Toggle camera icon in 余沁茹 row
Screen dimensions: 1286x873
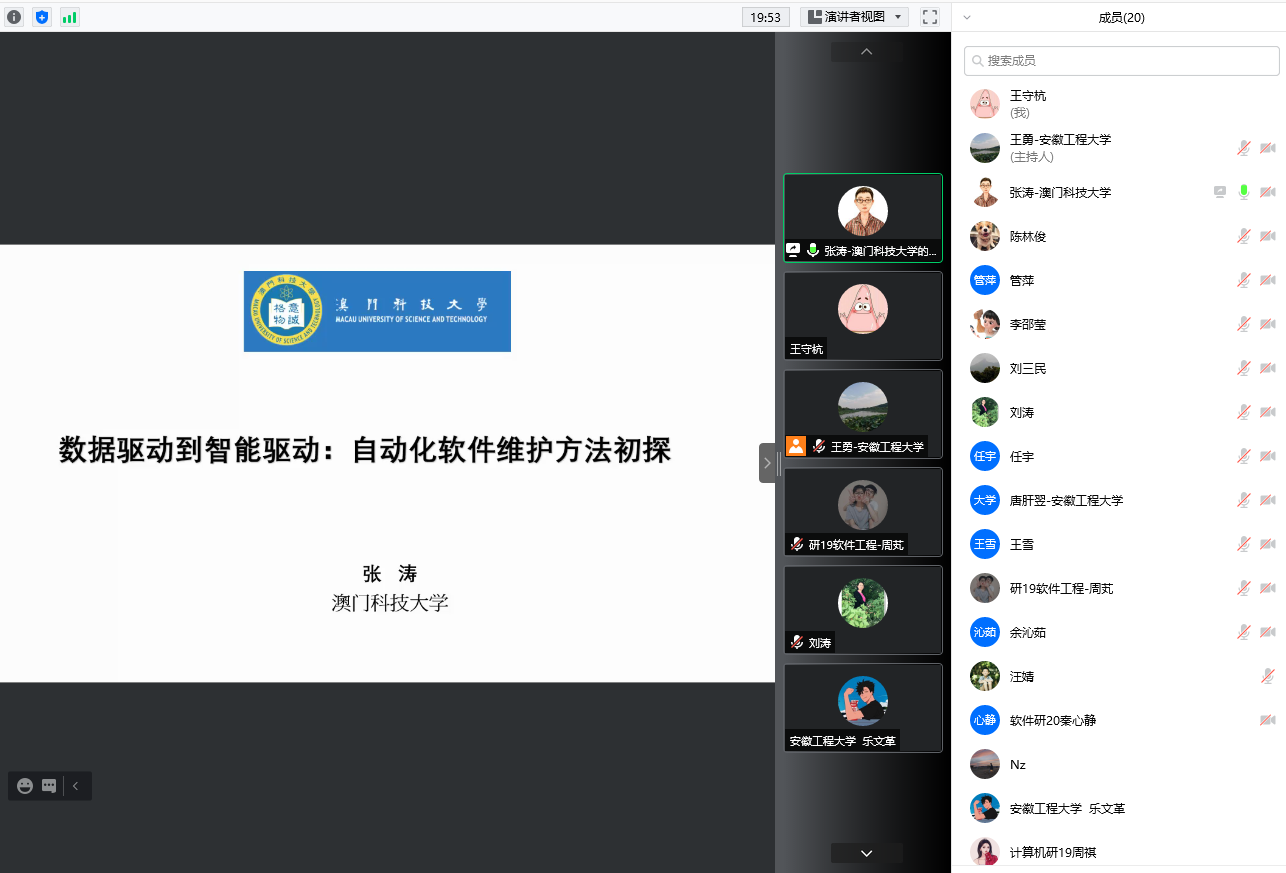coord(1267,632)
